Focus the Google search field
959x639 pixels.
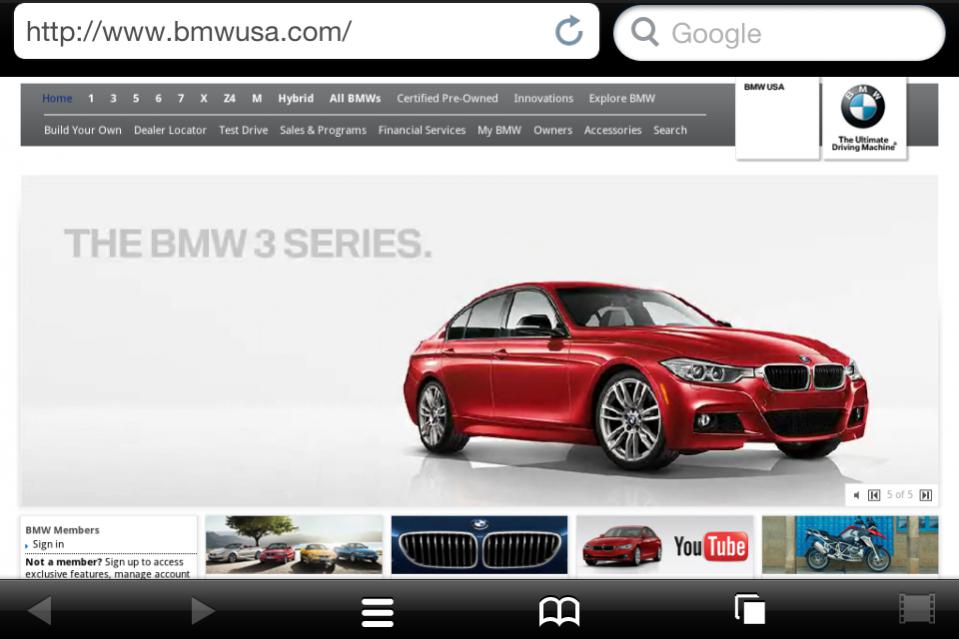coord(780,33)
